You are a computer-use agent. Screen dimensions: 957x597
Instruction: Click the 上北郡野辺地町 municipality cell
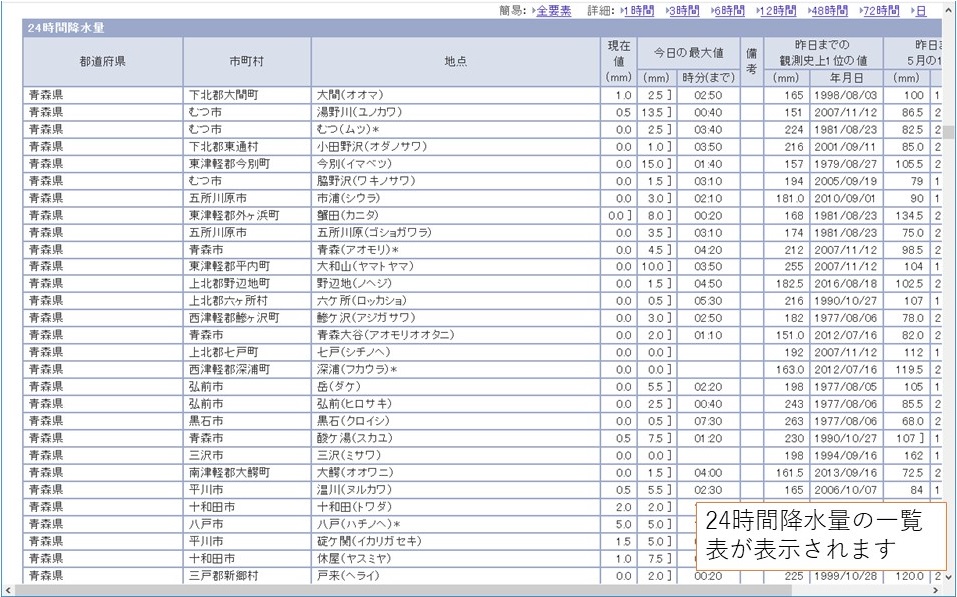tap(247, 283)
